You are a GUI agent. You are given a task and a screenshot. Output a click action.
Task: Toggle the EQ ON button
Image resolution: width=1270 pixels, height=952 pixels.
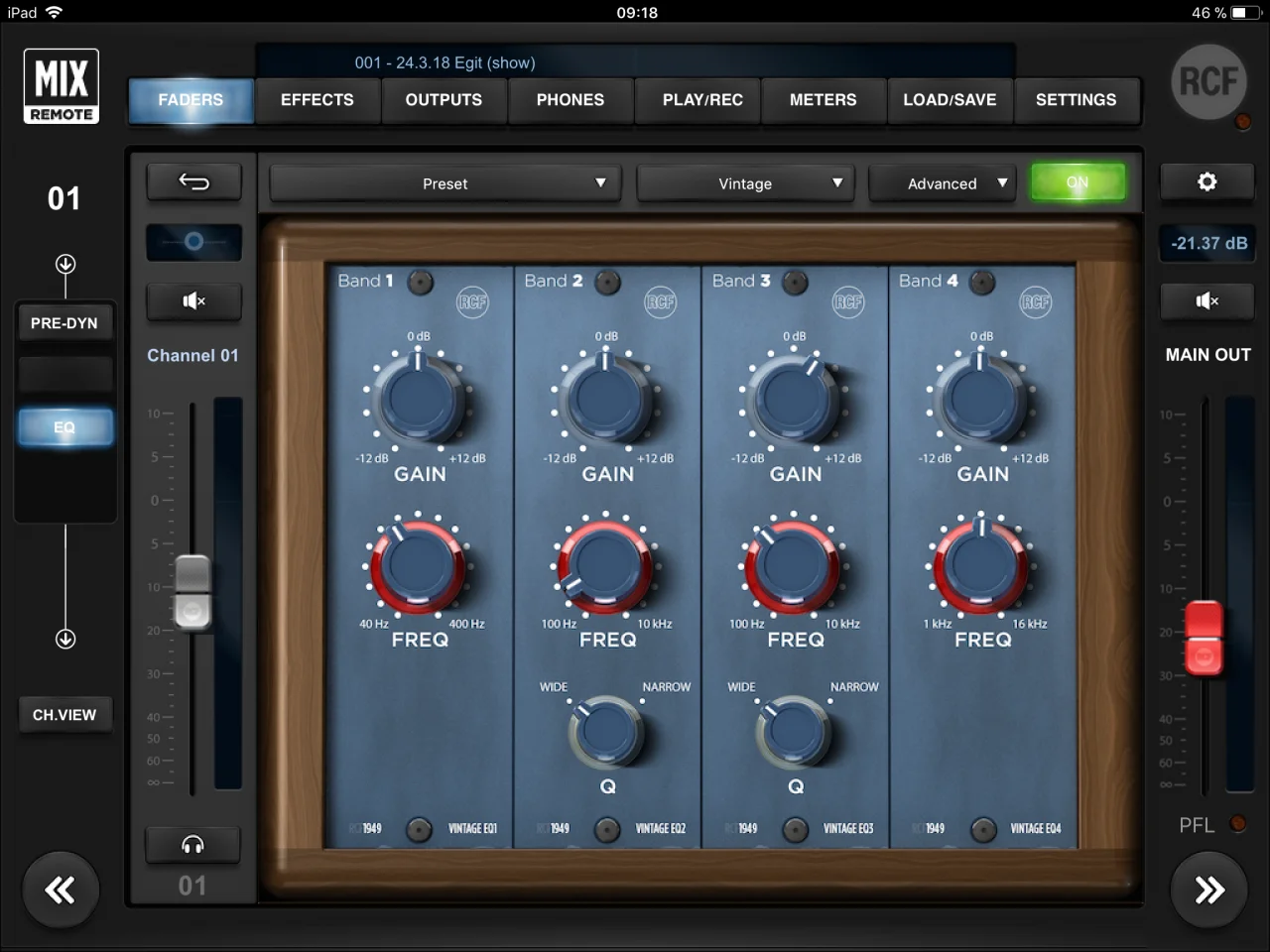point(1078,182)
